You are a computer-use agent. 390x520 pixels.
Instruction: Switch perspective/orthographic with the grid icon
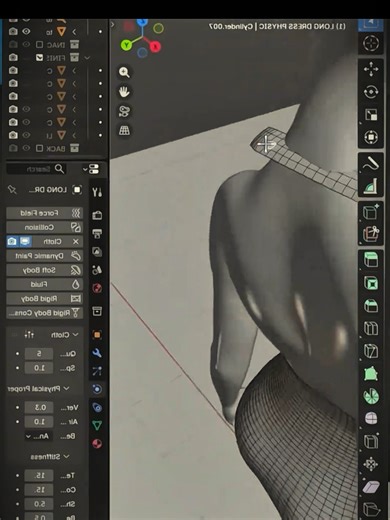(124, 131)
